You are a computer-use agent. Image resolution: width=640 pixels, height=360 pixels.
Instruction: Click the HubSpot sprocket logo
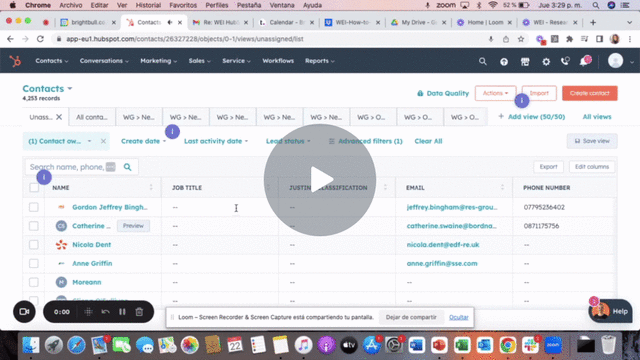click(15, 61)
